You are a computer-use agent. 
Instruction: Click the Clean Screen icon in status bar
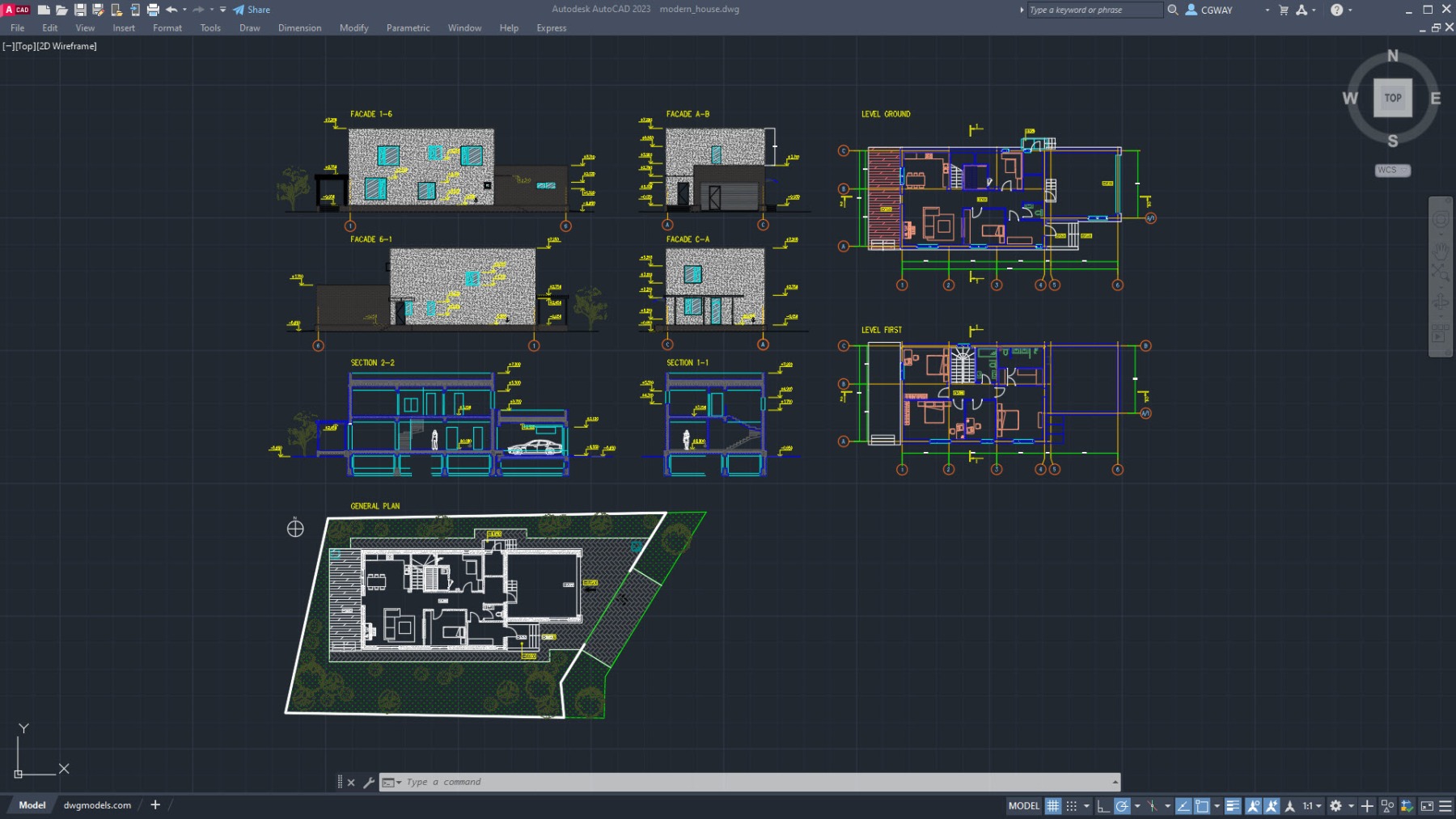[1427, 806]
